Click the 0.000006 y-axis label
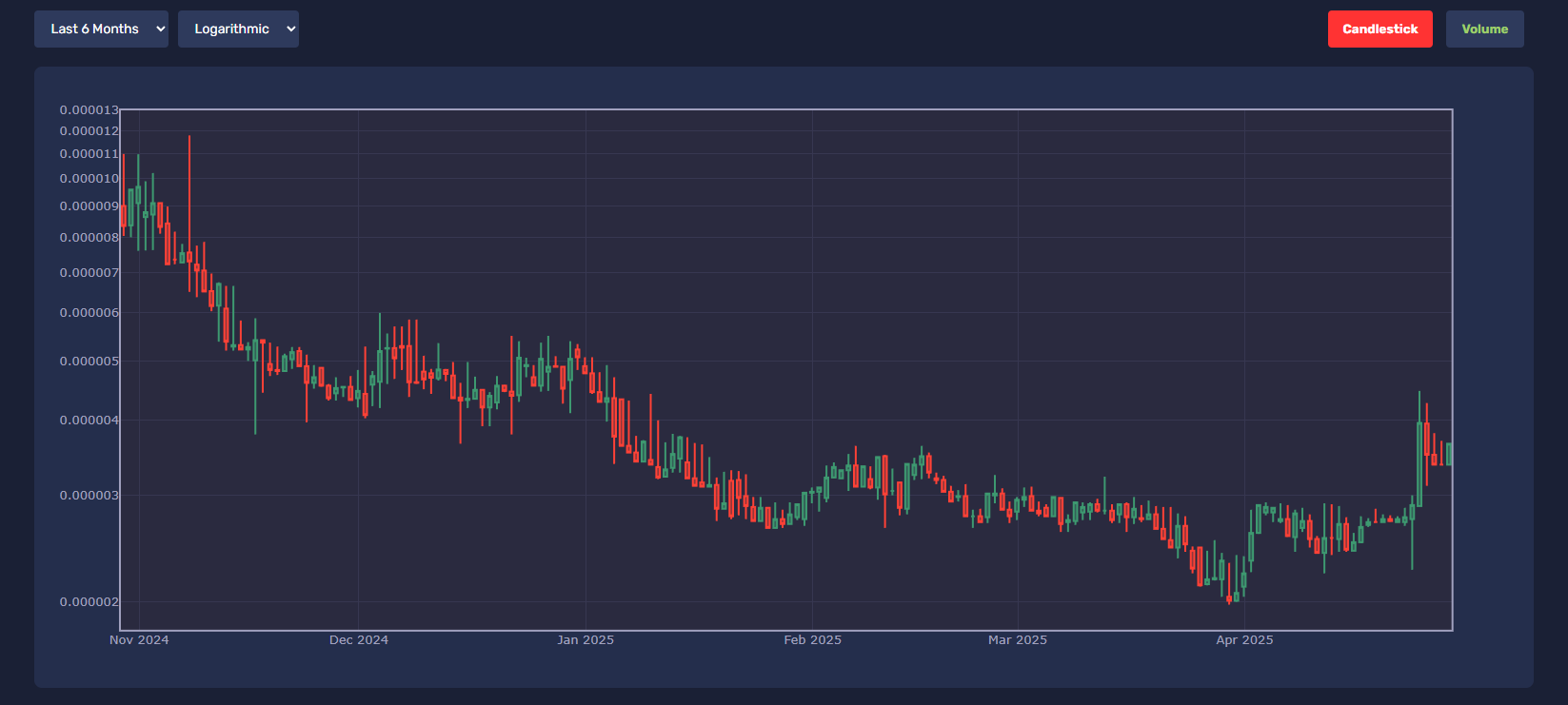Viewport: 1568px width, 705px height. click(89, 312)
